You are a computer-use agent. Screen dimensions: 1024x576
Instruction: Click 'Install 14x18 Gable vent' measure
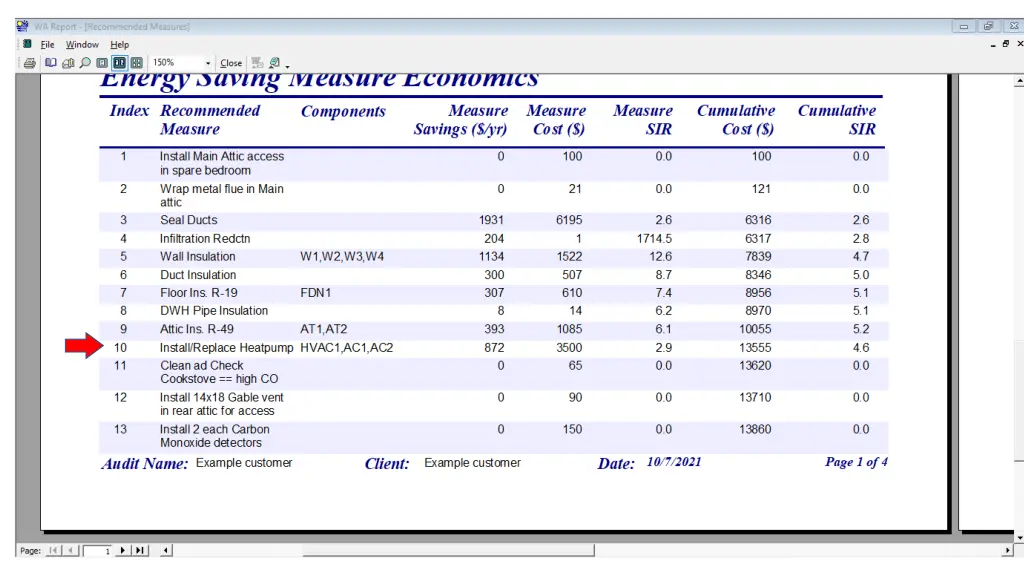(222, 404)
